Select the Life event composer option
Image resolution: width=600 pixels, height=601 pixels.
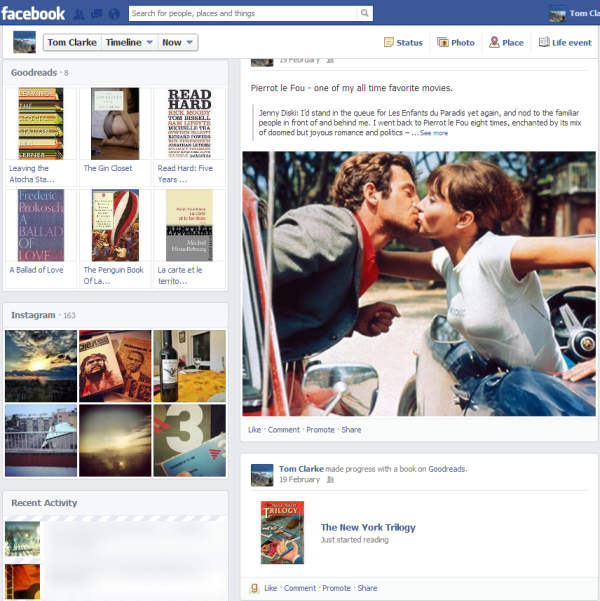point(565,43)
